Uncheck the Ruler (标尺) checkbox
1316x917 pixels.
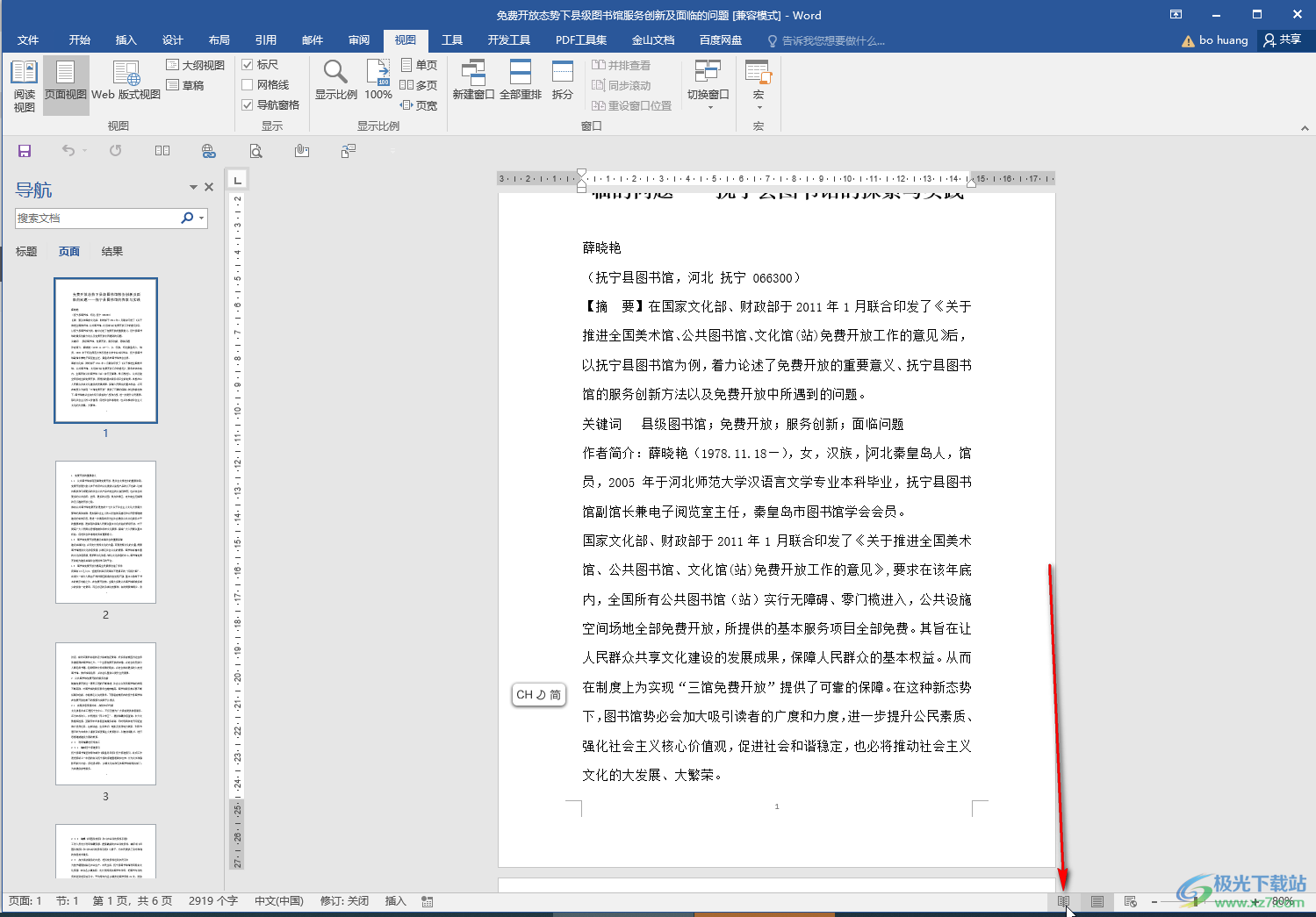[x=248, y=65]
